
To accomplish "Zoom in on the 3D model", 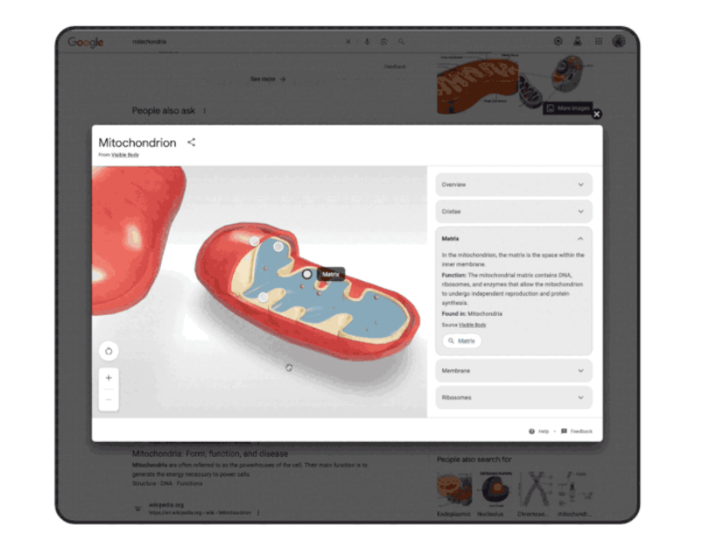I will pyautogui.click(x=109, y=378).
